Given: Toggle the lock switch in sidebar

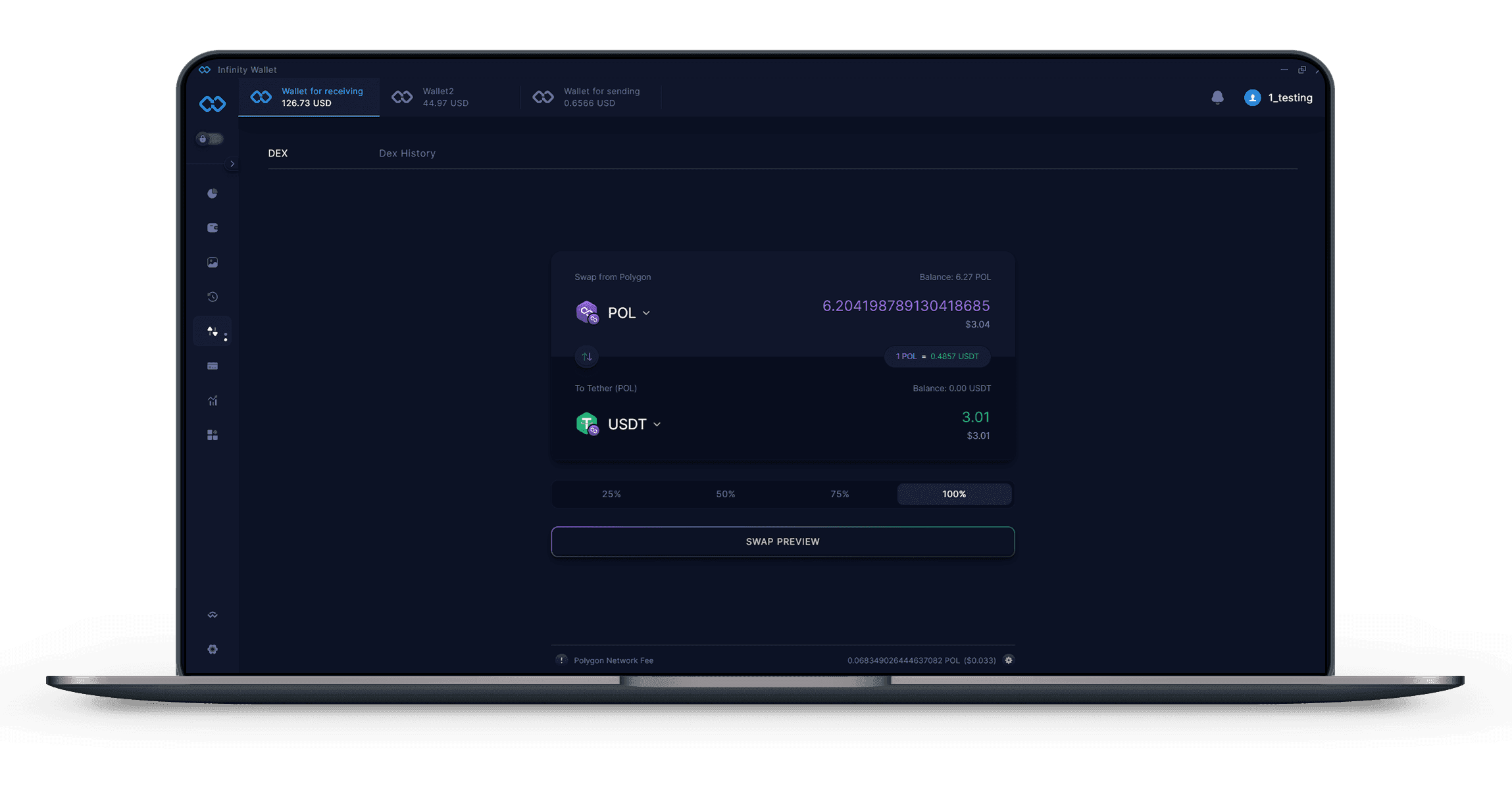Looking at the screenshot, I should tap(210, 139).
